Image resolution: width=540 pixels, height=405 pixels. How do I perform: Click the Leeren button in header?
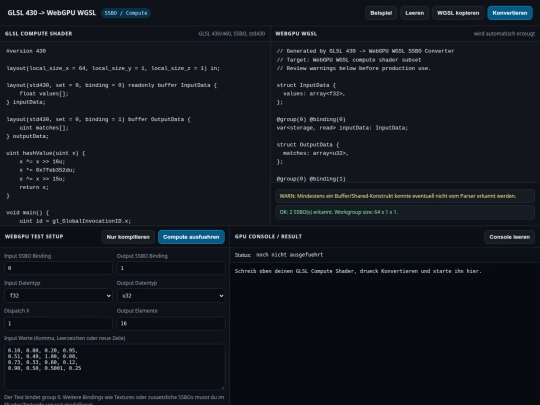tap(414, 13)
